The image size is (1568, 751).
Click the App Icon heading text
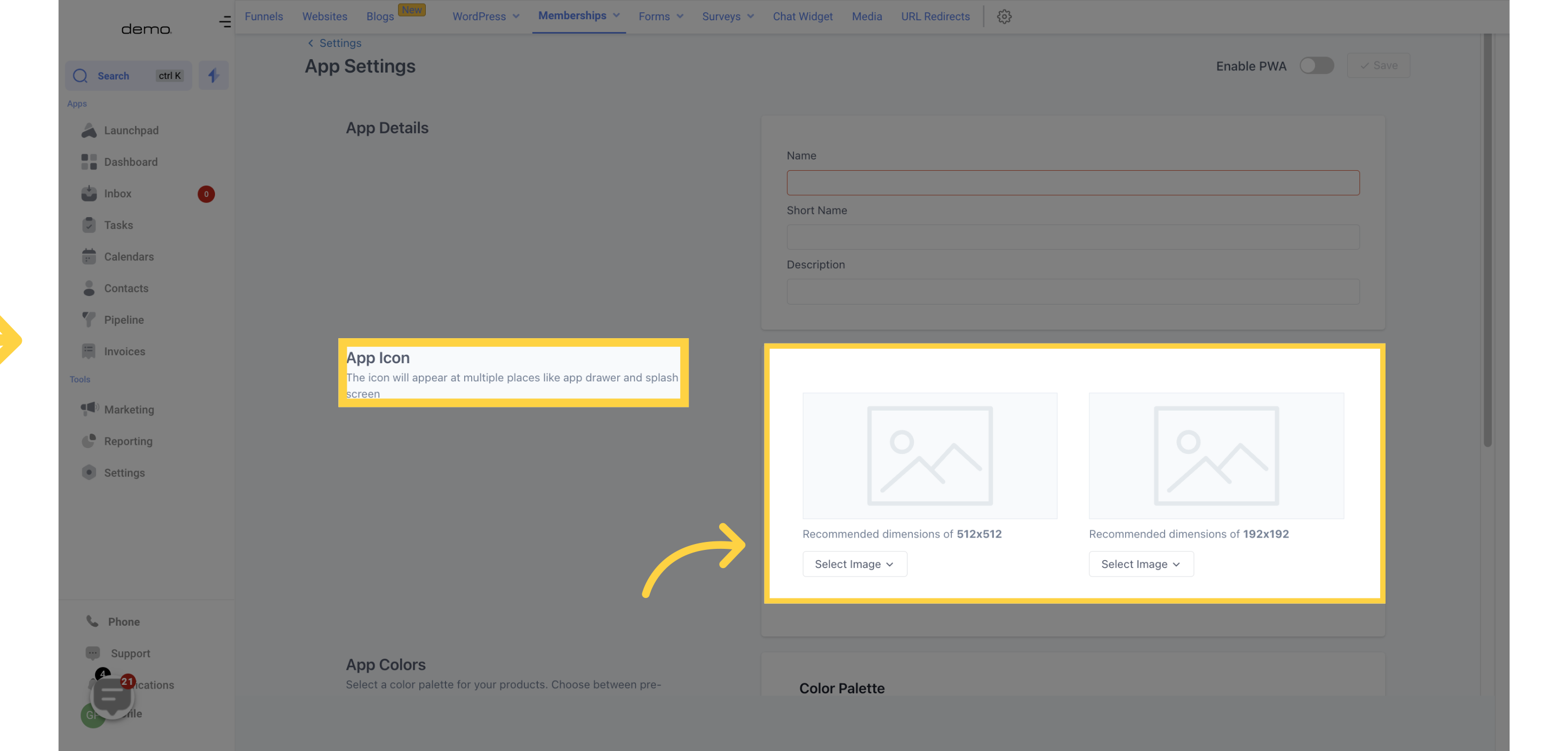(x=378, y=358)
